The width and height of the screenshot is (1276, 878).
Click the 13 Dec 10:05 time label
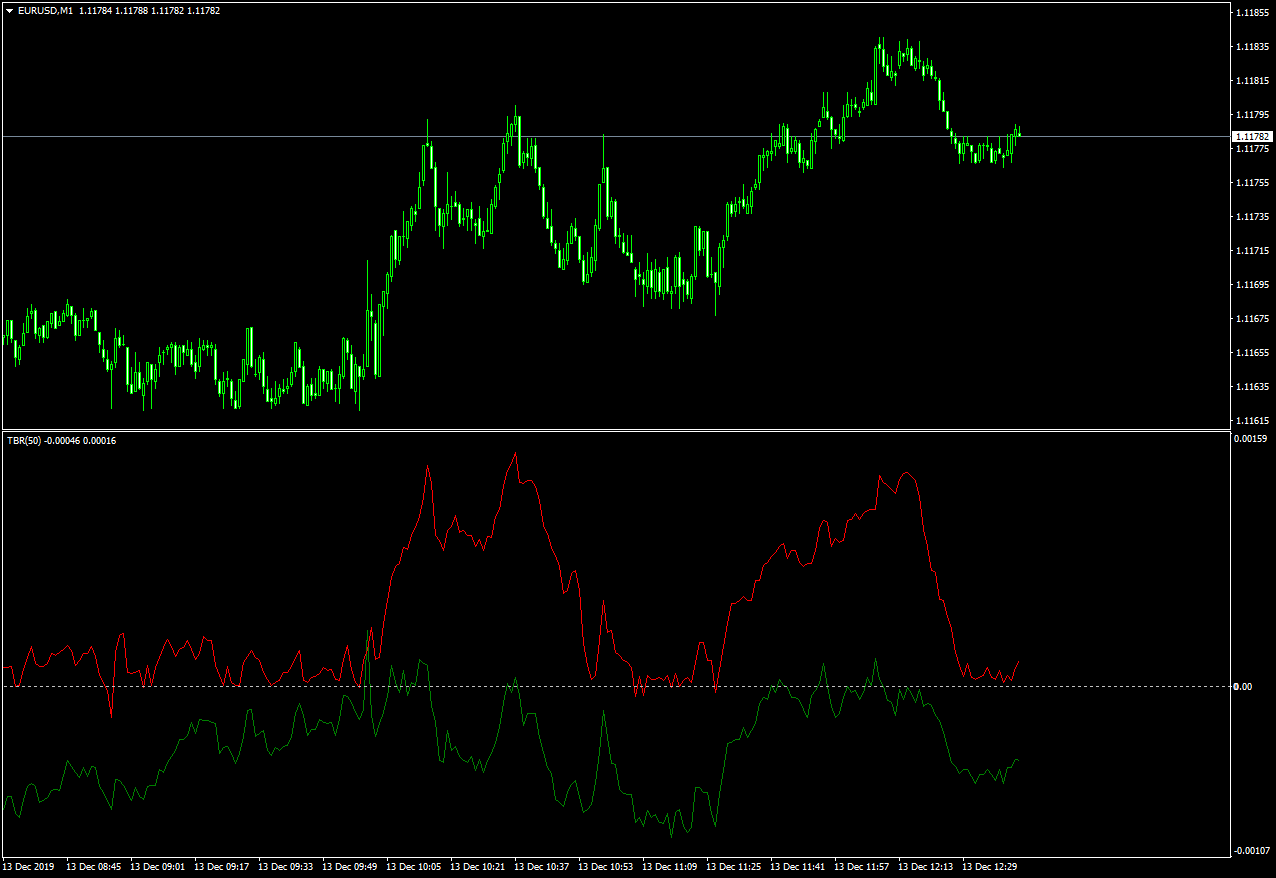click(417, 867)
